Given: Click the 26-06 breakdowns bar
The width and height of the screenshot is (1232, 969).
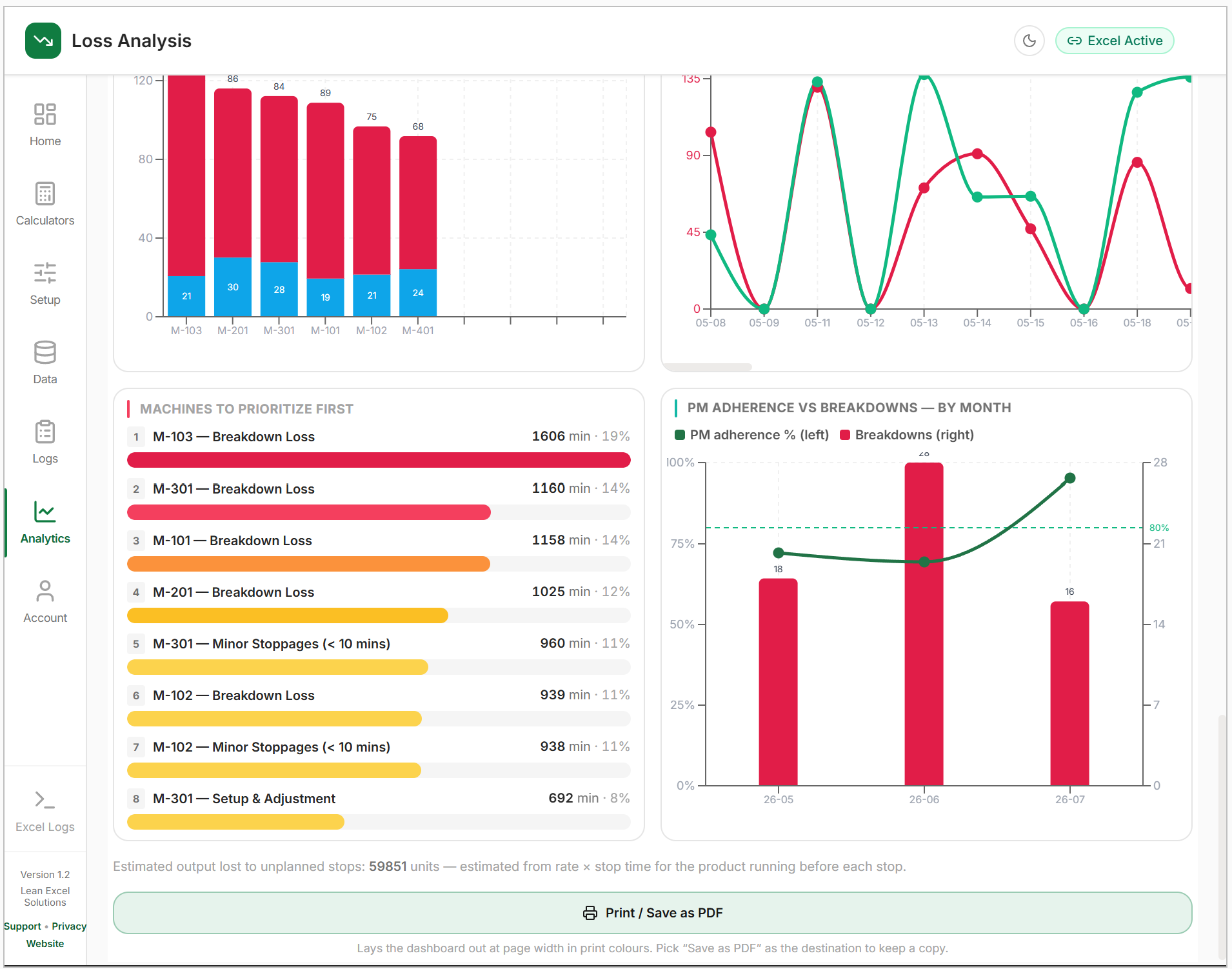Looking at the screenshot, I should 924,624.
